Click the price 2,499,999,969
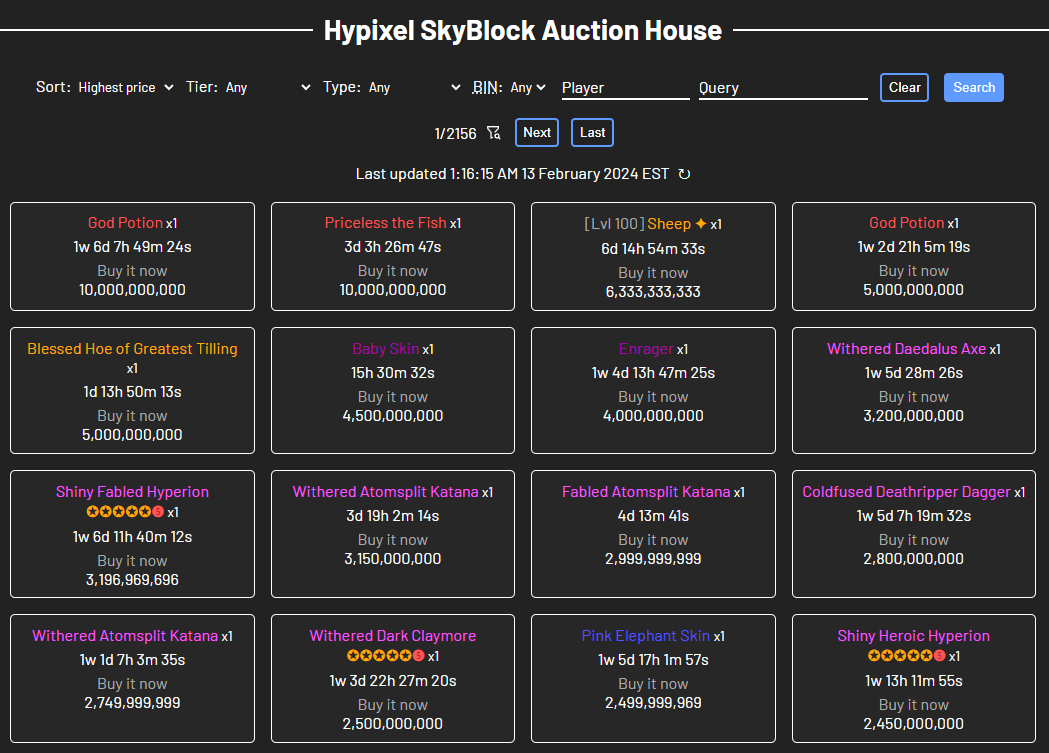This screenshot has width=1049, height=753. pos(653,703)
